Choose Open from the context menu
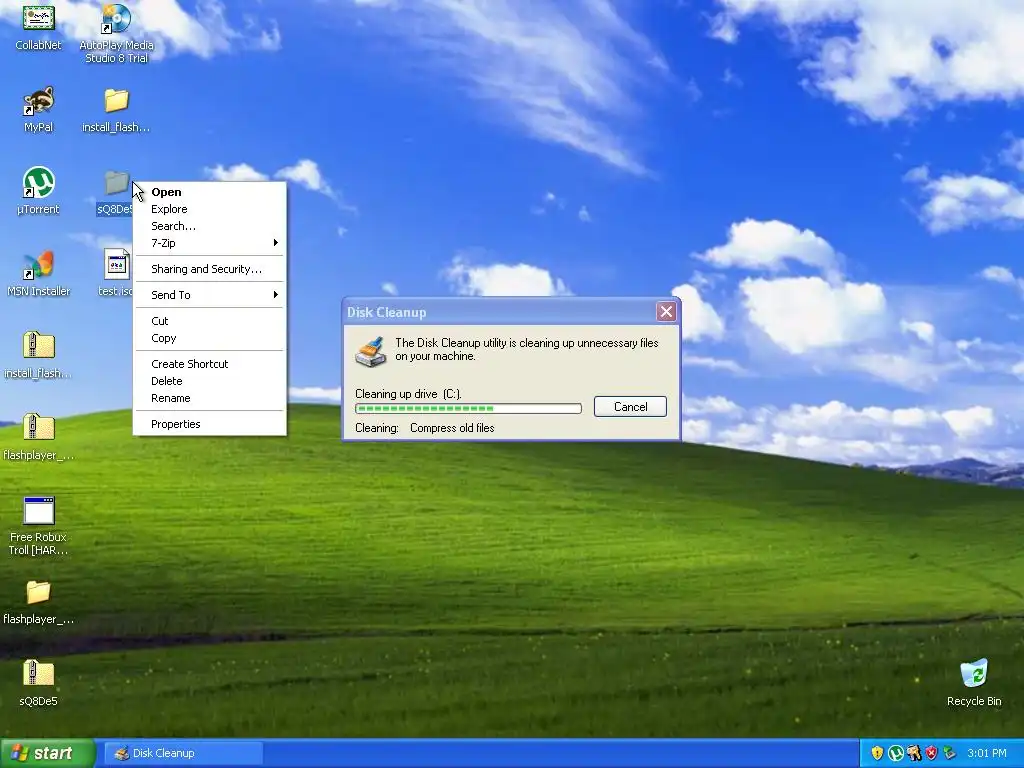 (x=210, y=192)
